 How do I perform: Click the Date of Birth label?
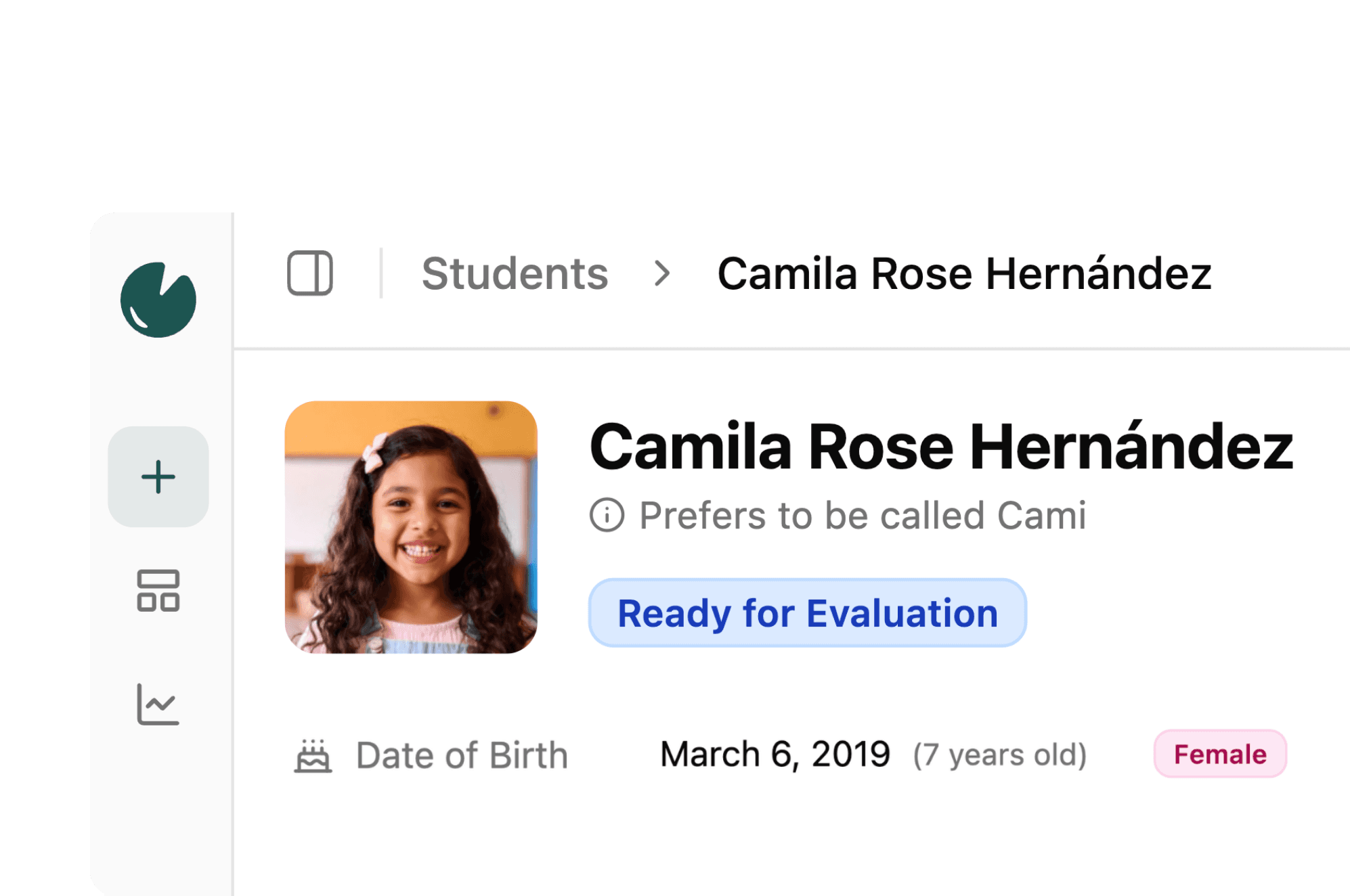(462, 755)
